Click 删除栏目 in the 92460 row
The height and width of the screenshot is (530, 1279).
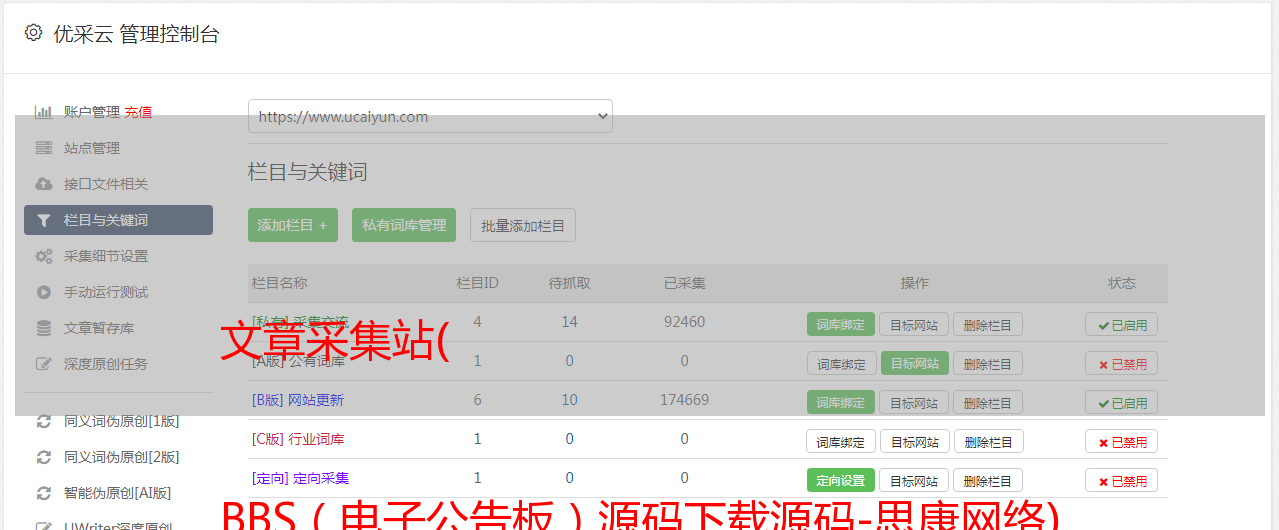point(988,324)
